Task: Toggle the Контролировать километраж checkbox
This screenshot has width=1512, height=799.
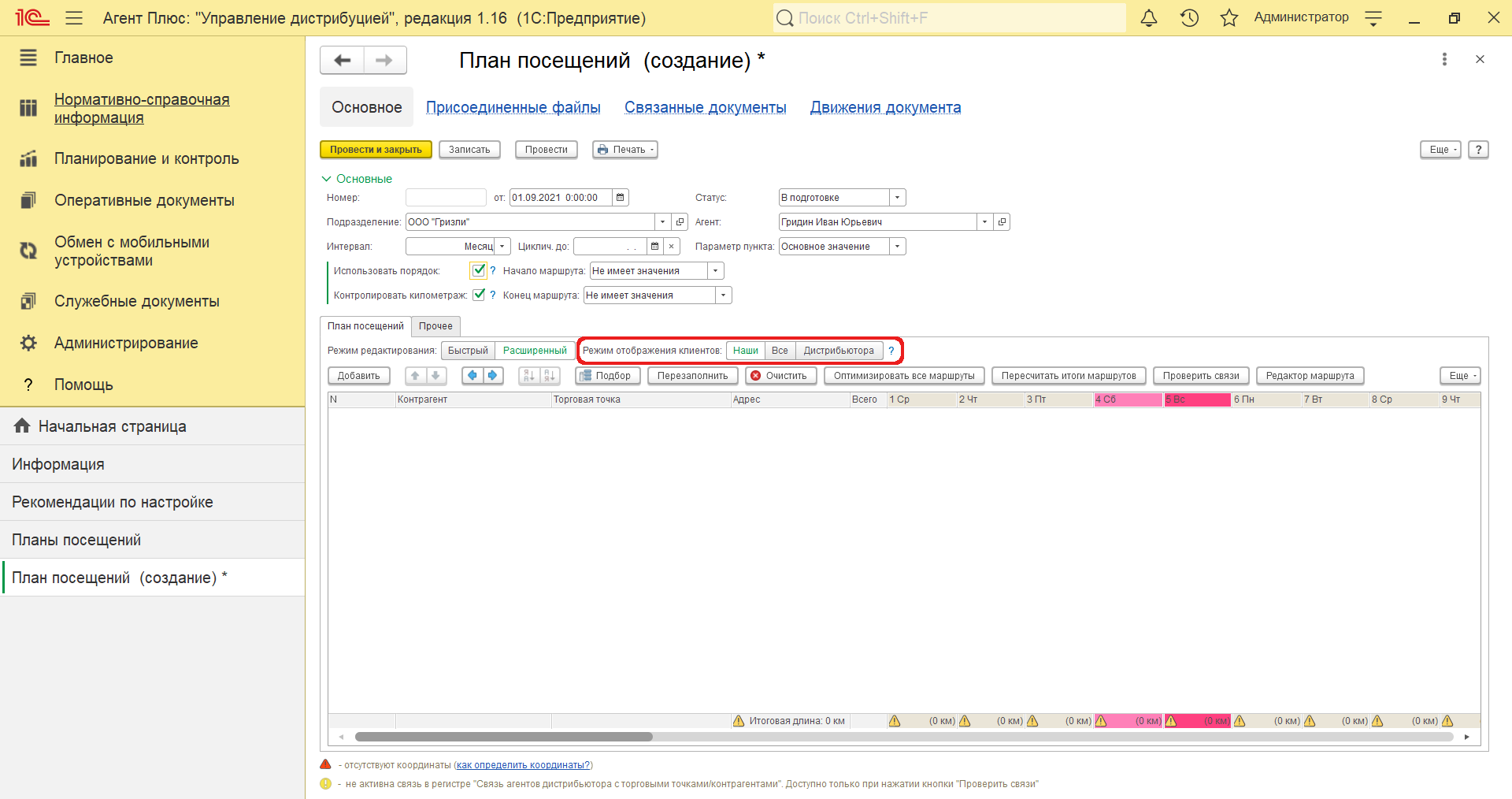Action: pyautogui.click(x=479, y=295)
